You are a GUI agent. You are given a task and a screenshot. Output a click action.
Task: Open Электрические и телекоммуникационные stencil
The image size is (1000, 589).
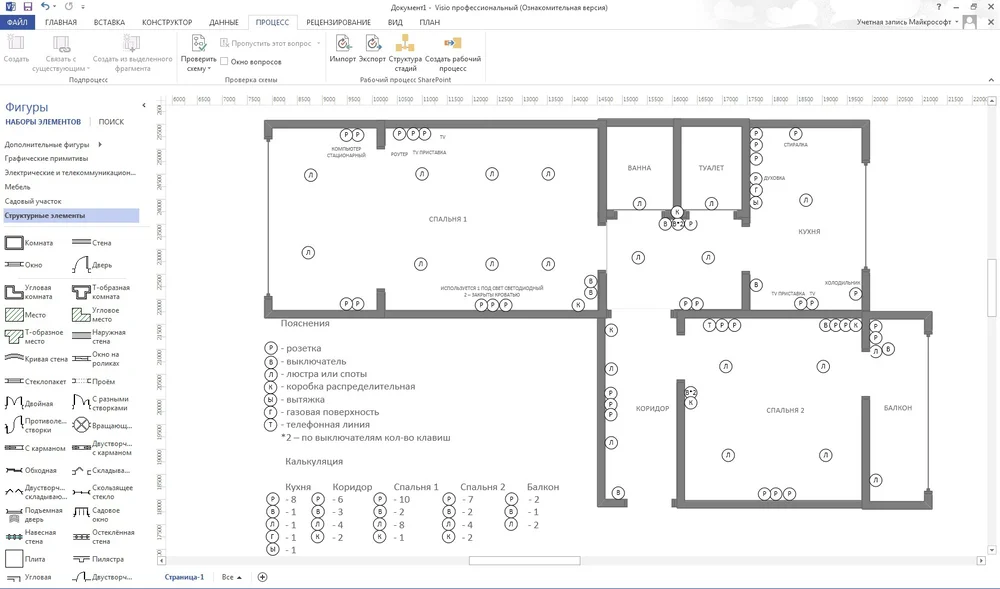click(x=69, y=173)
